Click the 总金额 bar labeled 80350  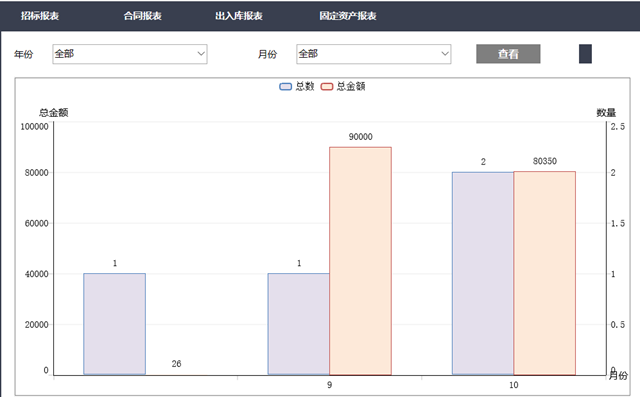(x=544, y=273)
